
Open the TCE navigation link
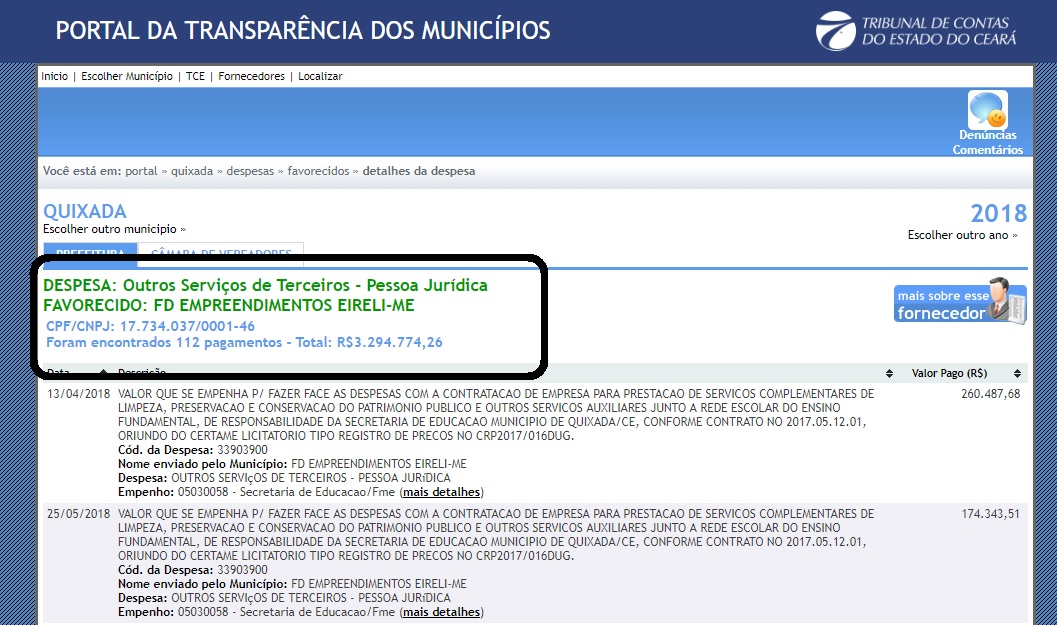coord(195,76)
